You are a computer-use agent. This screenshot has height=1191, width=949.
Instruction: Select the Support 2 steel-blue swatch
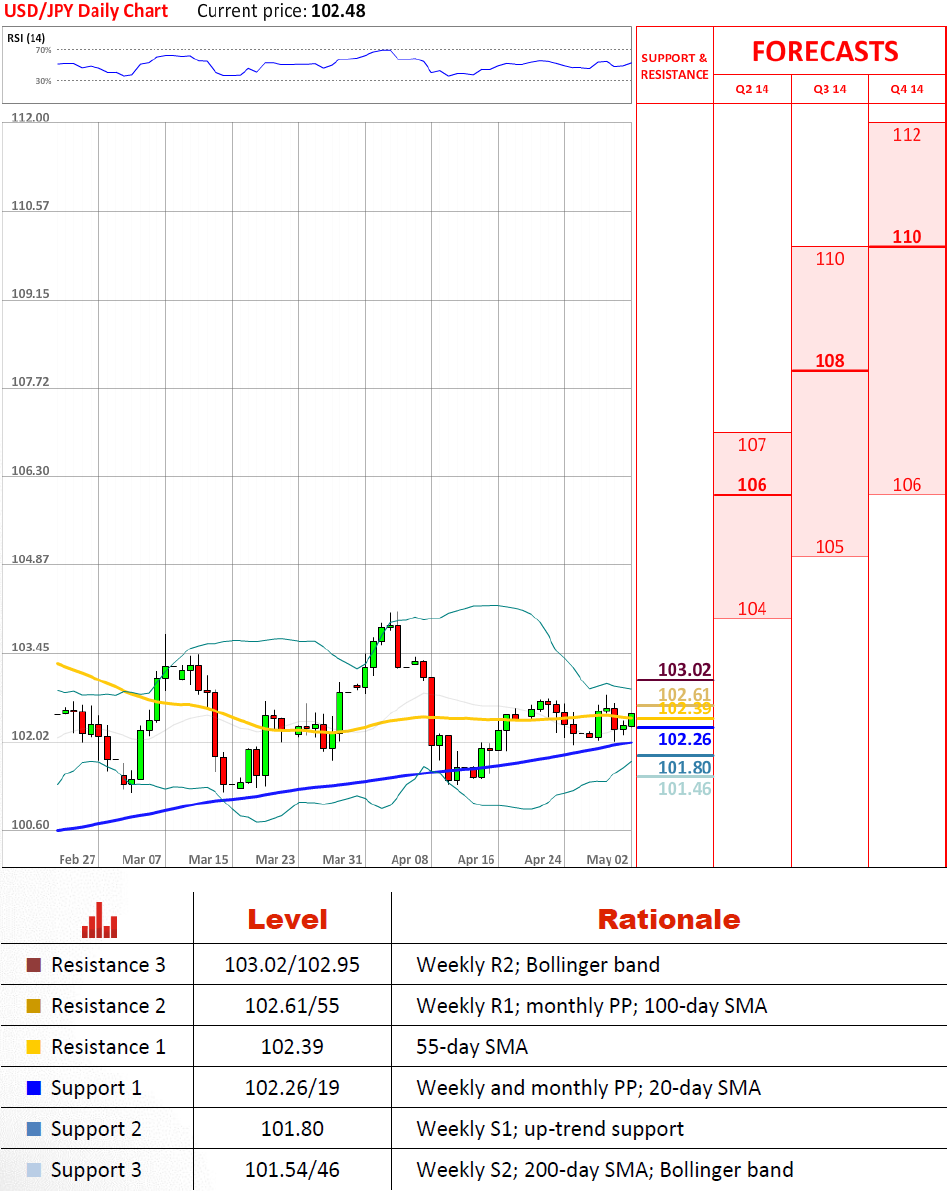[x=33, y=1129]
